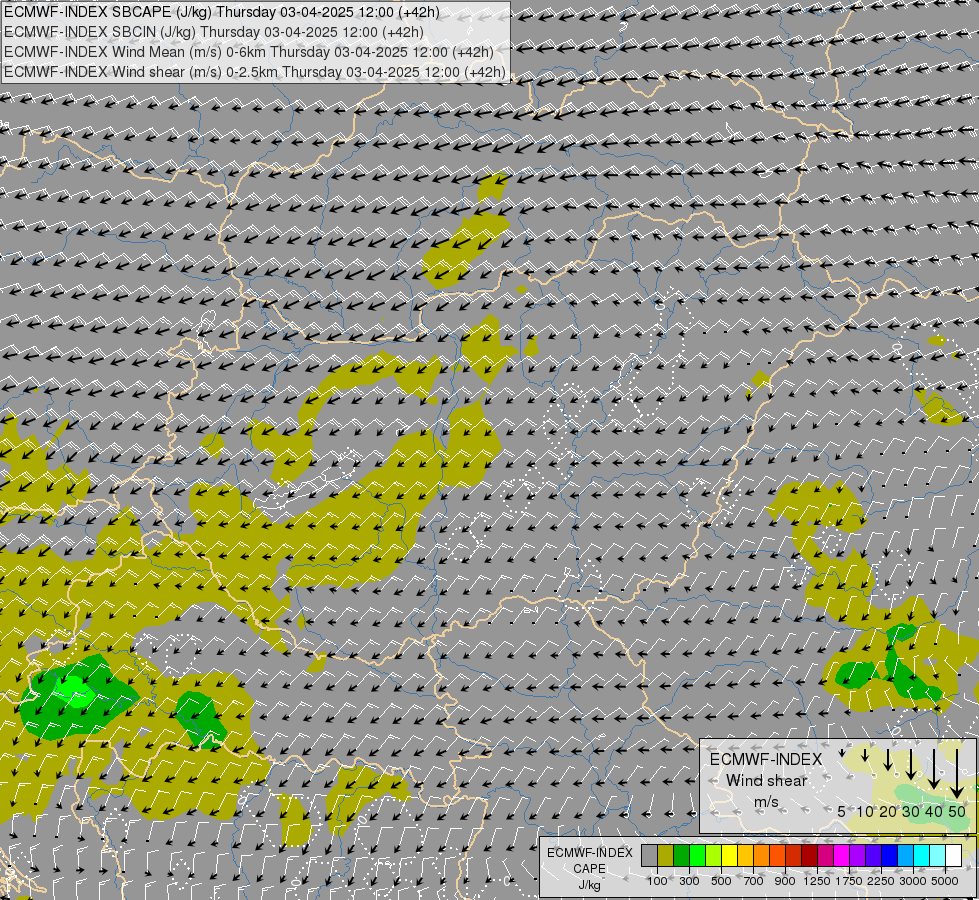
Task: Click the 5 m/s wind shear legend arrow
Action: click(842, 753)
